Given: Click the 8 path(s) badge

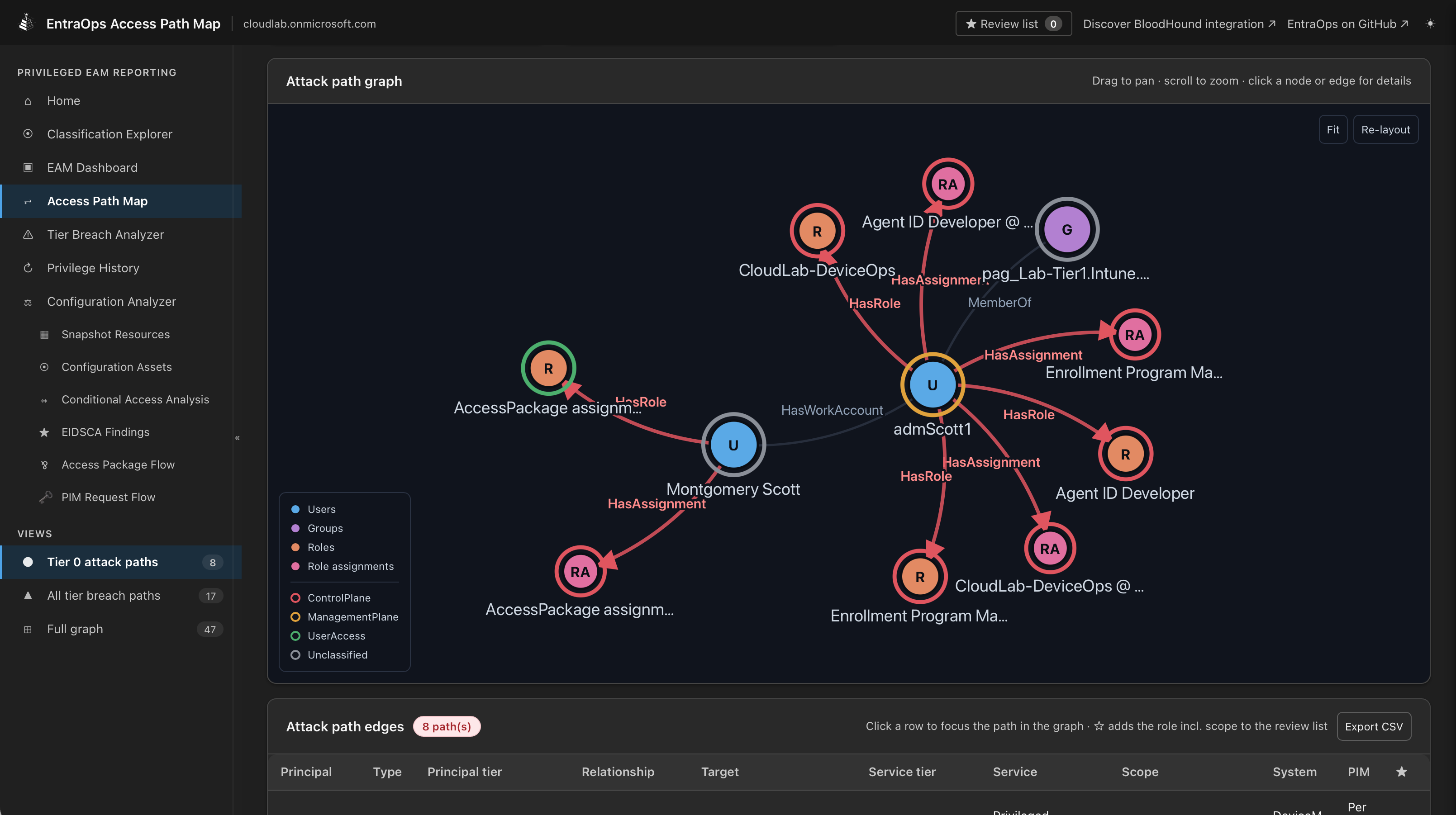Looking at the screenshot, I should 447,726.
